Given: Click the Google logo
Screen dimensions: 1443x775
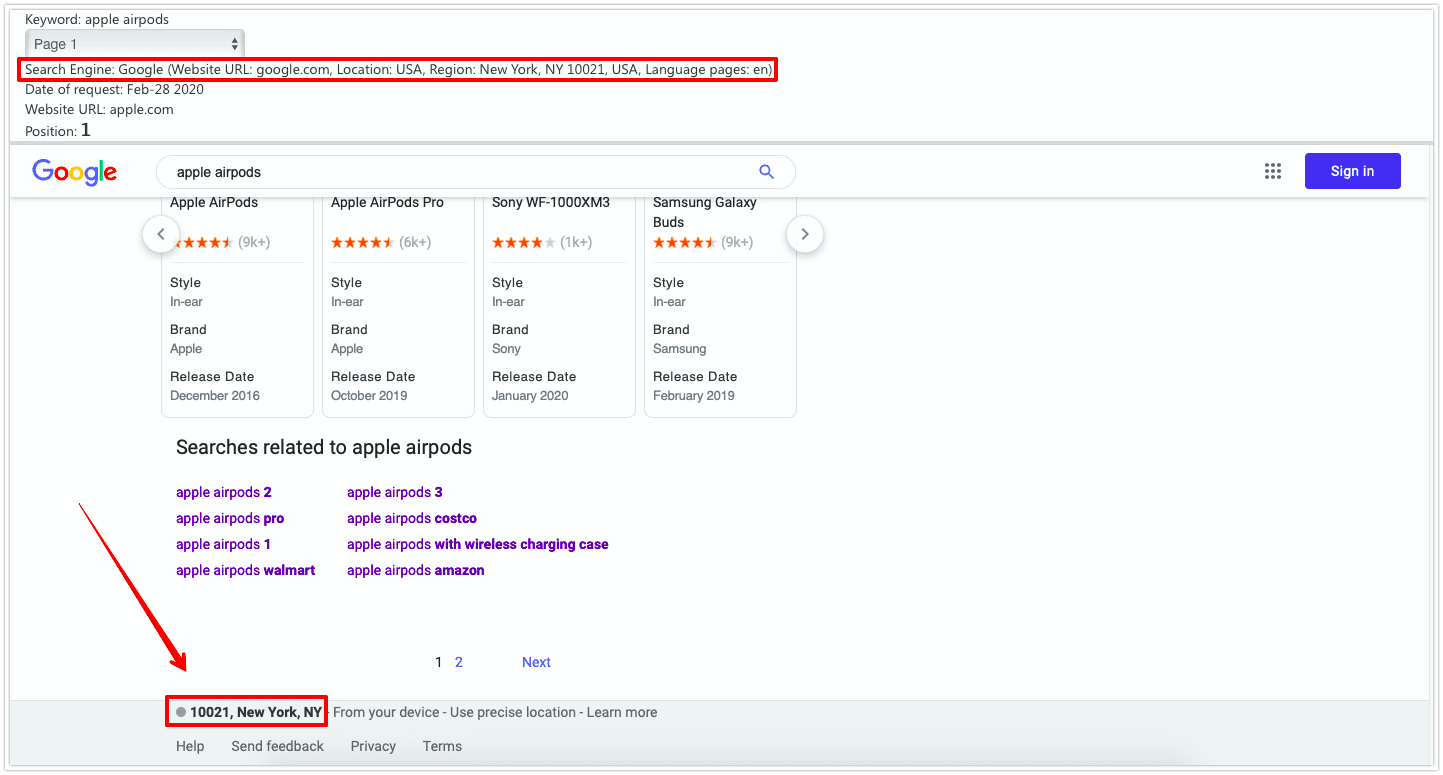Looking at the screenshot, I should pyautogui.click(x=75, y=172).
